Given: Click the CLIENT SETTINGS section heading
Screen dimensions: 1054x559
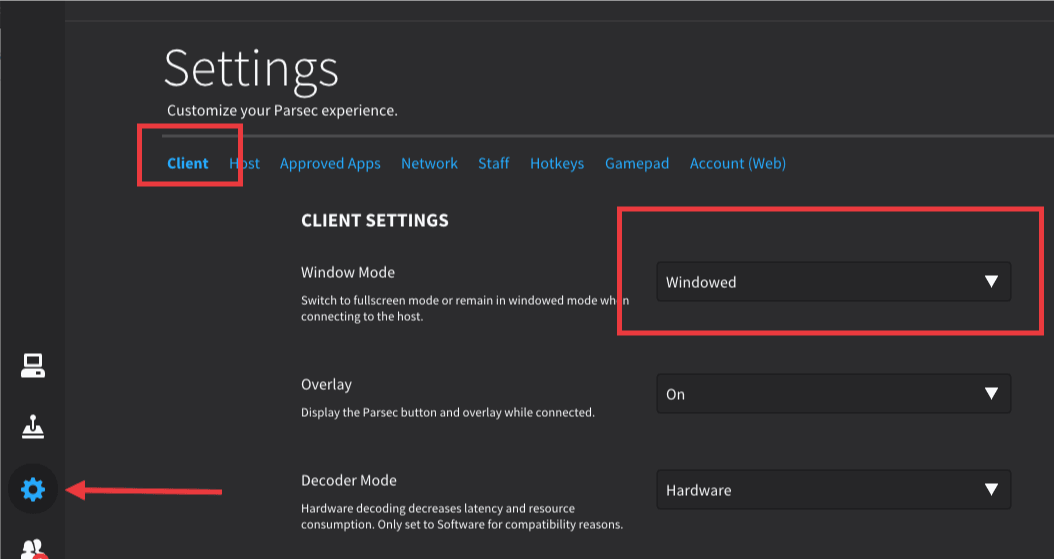Looking at the screenshot, I should [x=375, y=220].
